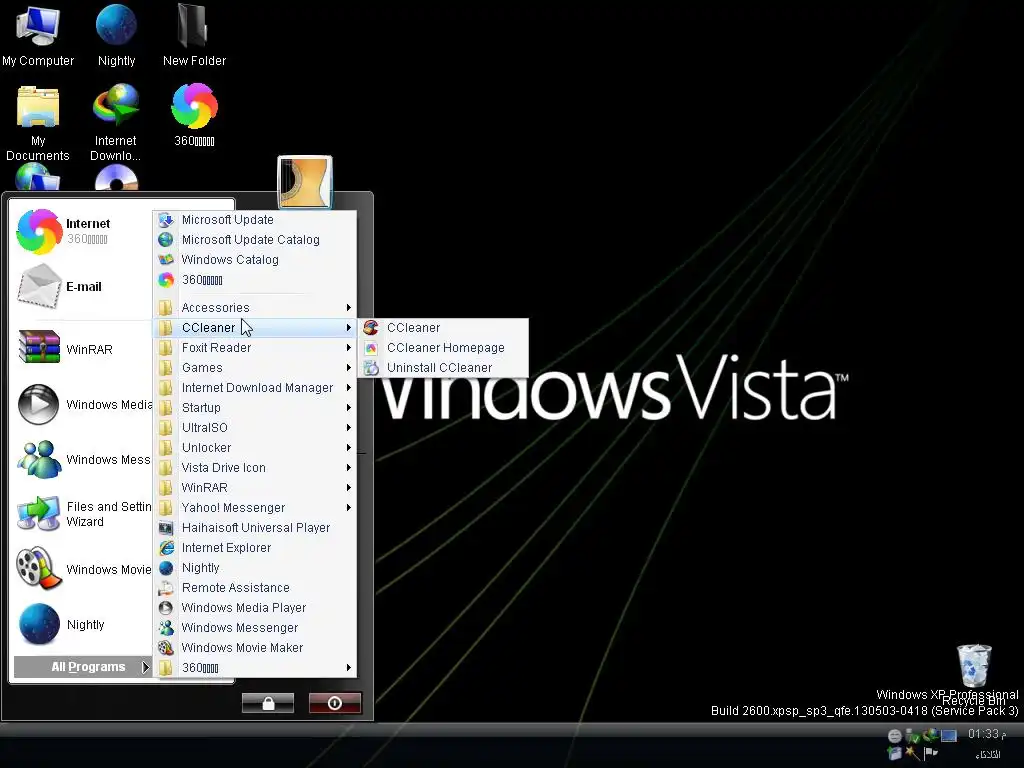This screenshot has height=768, width=1024.
Task: Expand the Games submenu
Action: click(x=256, y=368)
